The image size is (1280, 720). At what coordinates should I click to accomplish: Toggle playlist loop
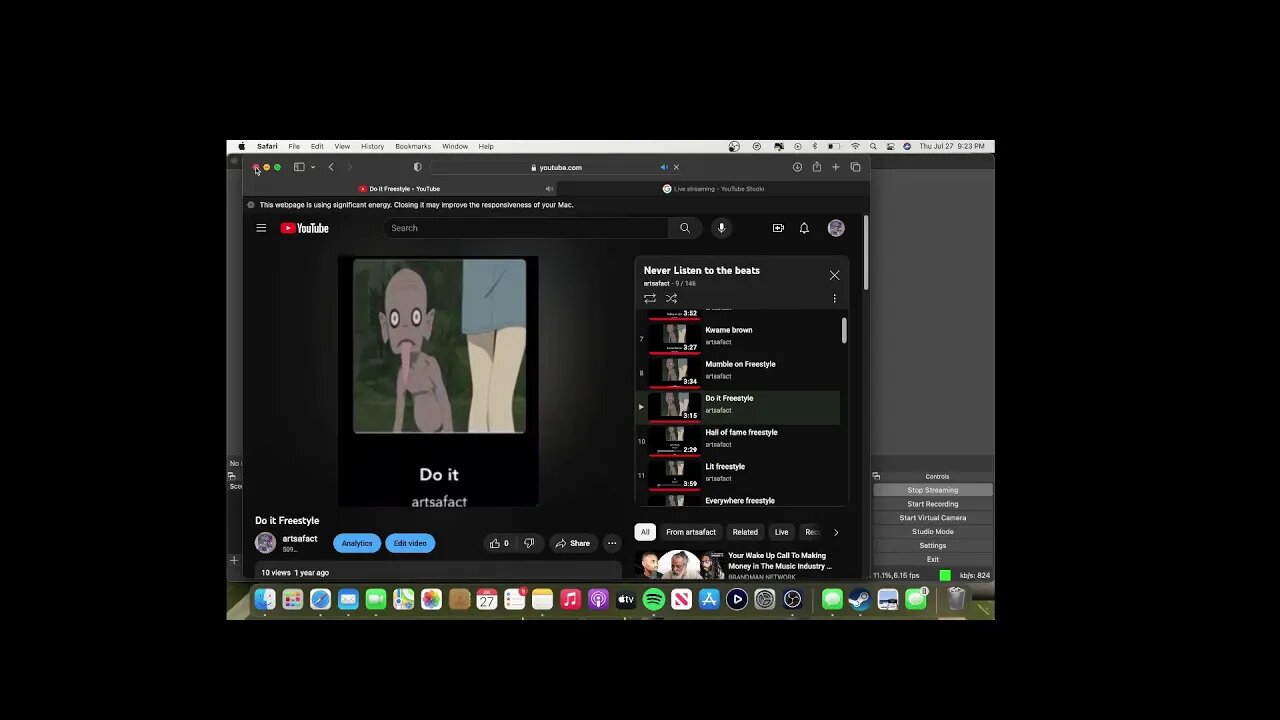coord(650,298)
